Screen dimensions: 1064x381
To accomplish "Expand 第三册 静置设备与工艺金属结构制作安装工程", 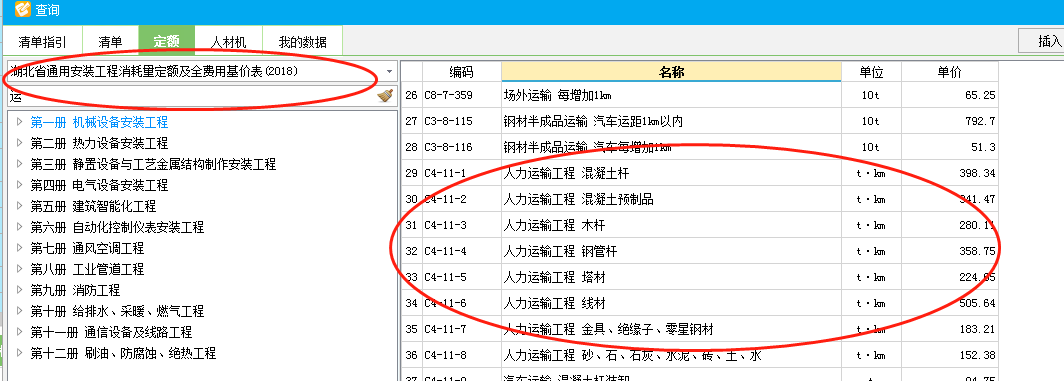I will (20, 164).
